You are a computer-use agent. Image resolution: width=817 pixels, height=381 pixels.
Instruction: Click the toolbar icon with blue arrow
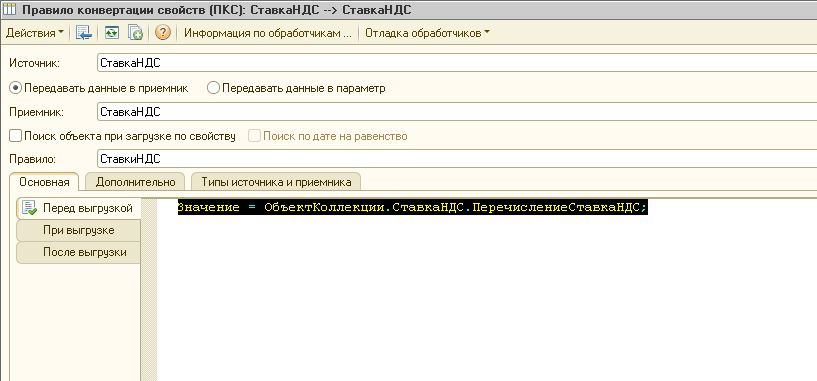[84, 33]
